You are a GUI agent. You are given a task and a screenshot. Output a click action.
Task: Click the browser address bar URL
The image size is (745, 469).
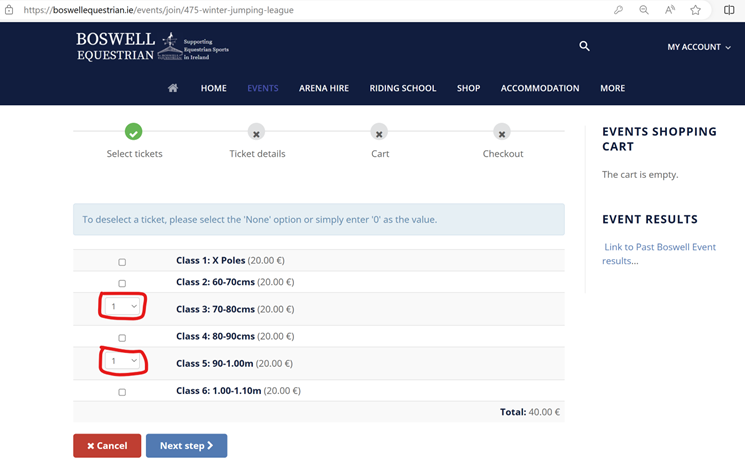click(158, 10)
